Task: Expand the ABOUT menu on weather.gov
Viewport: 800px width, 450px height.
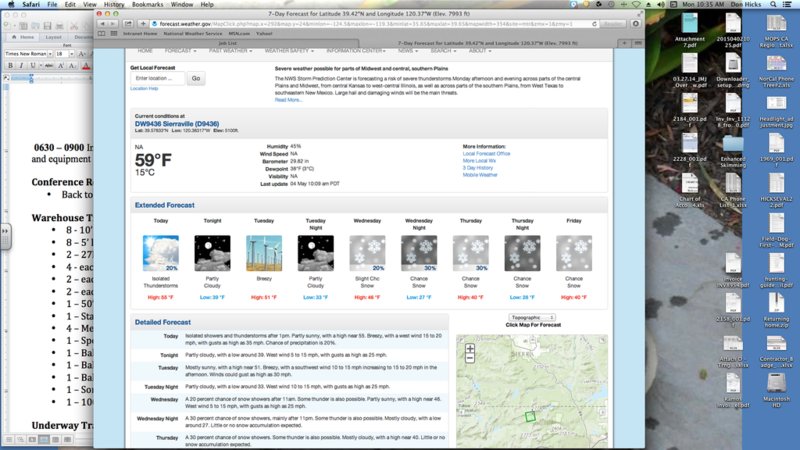Action: (x=480, y=51)
